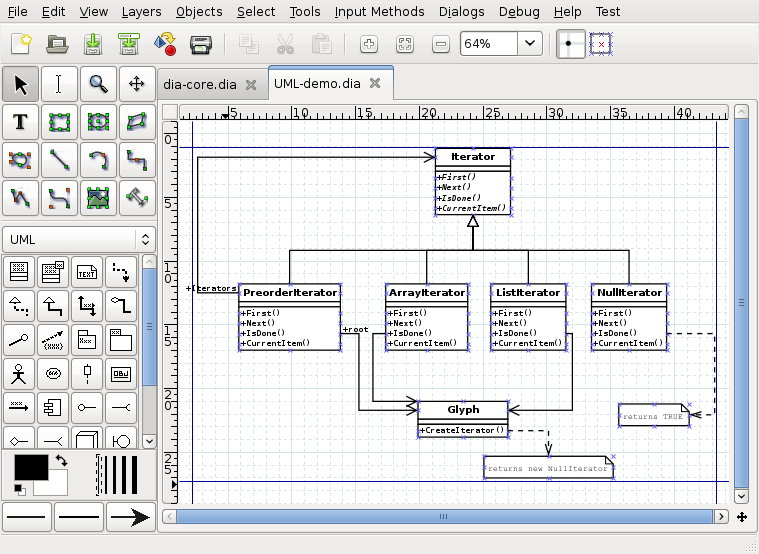Pick the straight Line drawing tool
Viewport: 759px width, 554px height.
point(59,159)
